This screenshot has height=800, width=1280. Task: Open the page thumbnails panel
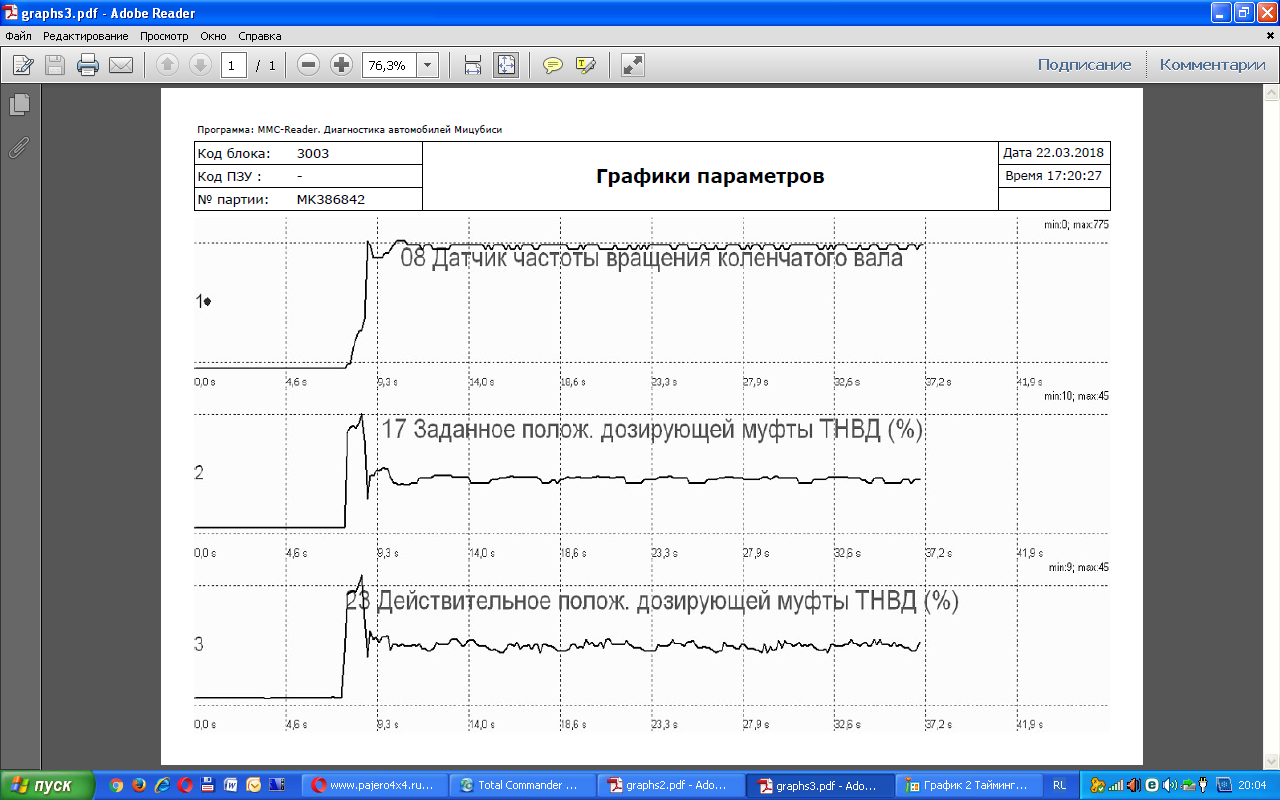pyautogui.click(x=19, y=104)
